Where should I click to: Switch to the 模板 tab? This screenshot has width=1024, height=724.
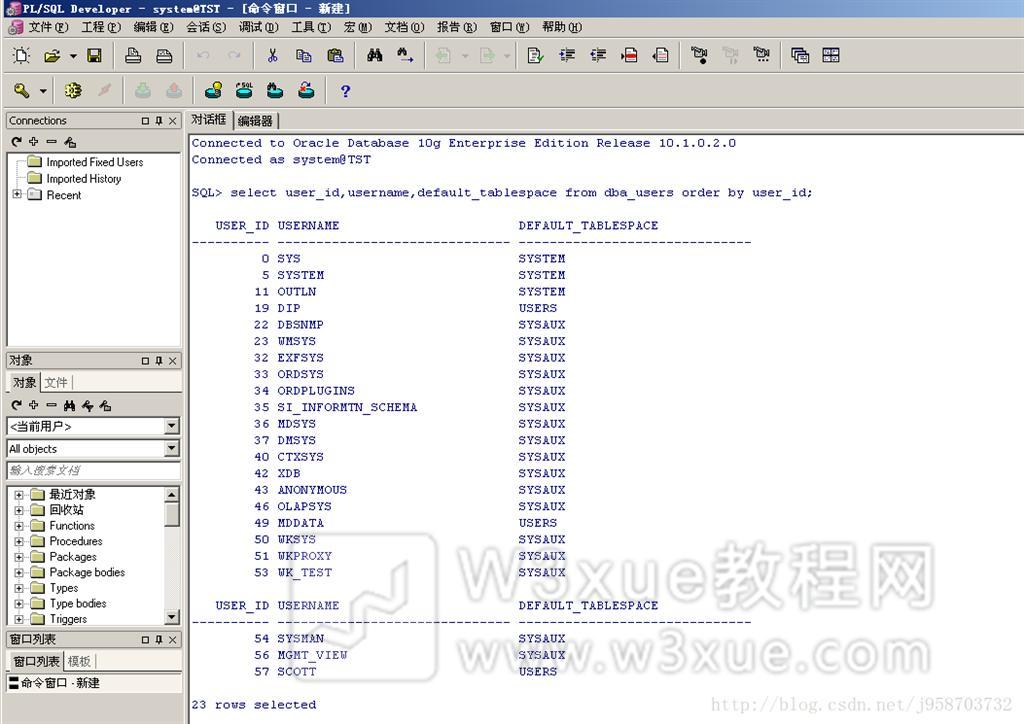[x=80, y=661]
